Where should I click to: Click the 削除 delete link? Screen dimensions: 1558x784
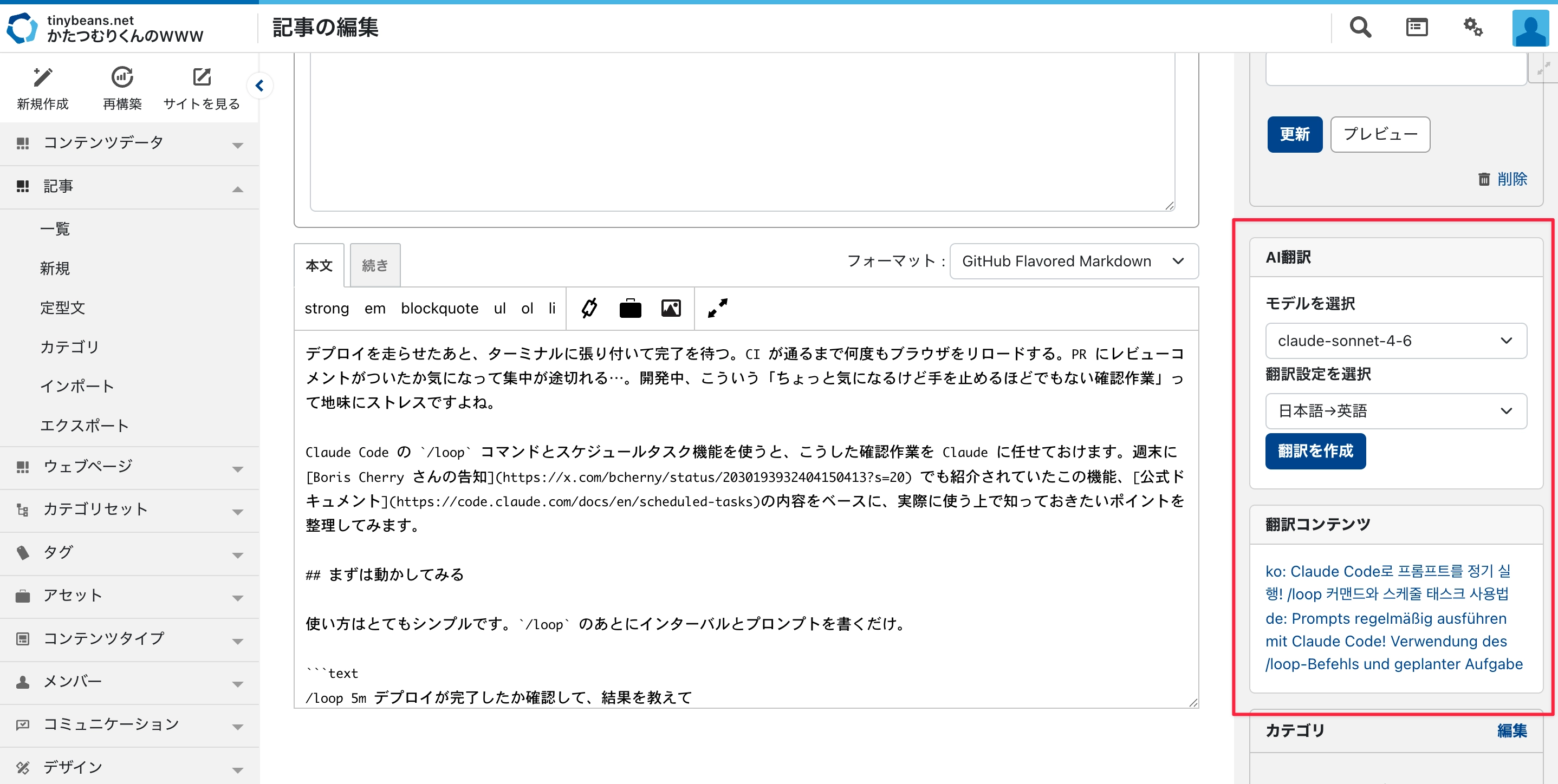click(x=1511, y=179)
